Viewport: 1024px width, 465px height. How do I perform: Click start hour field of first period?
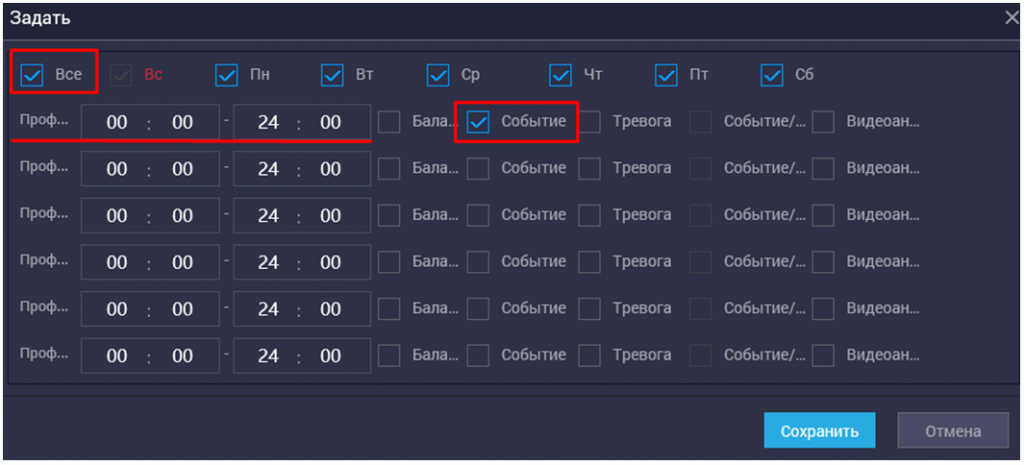click(x=117, y=123)
